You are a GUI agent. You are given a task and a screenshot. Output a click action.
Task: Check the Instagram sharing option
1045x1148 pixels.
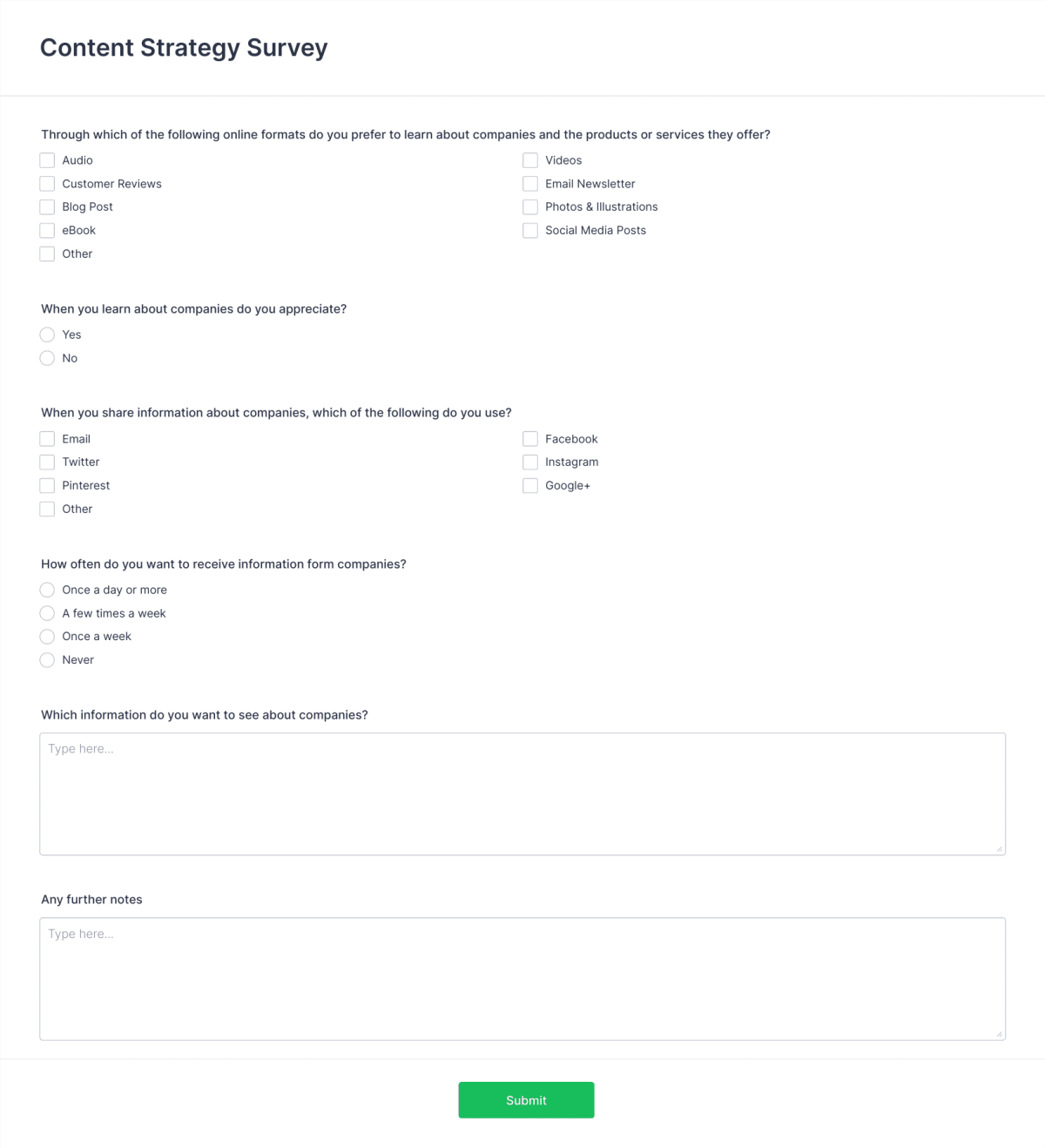tap(530, 462)
